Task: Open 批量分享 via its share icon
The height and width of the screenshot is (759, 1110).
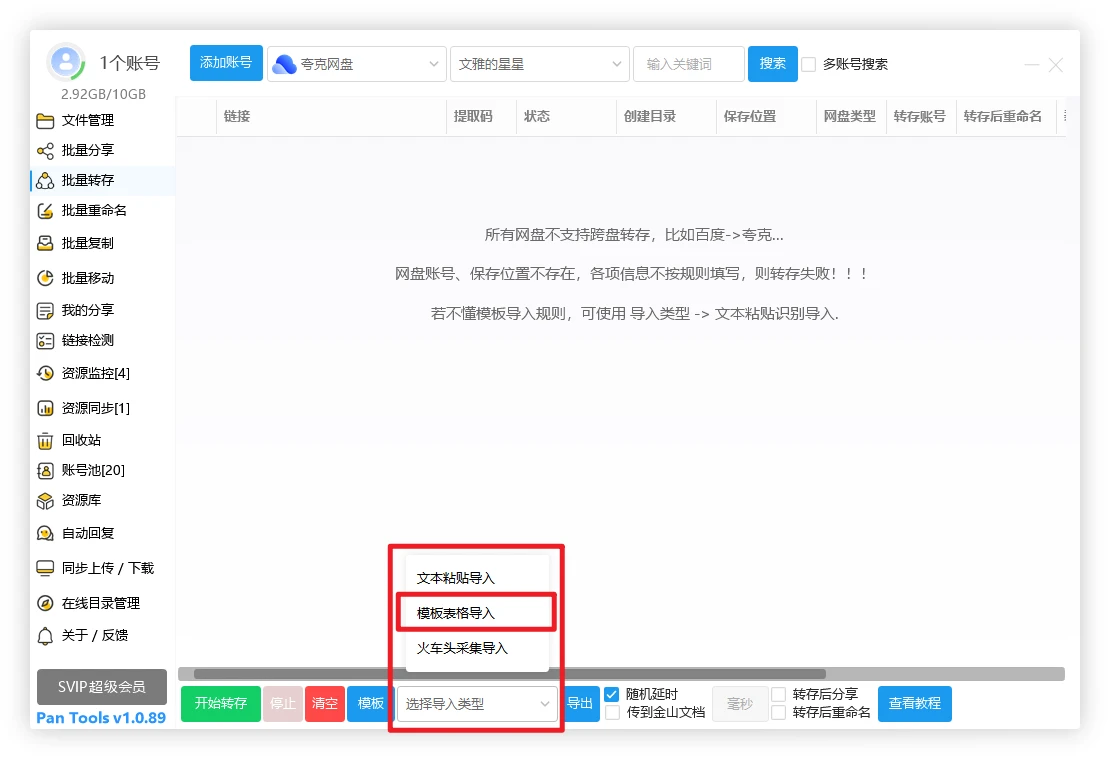Action: 45,151
